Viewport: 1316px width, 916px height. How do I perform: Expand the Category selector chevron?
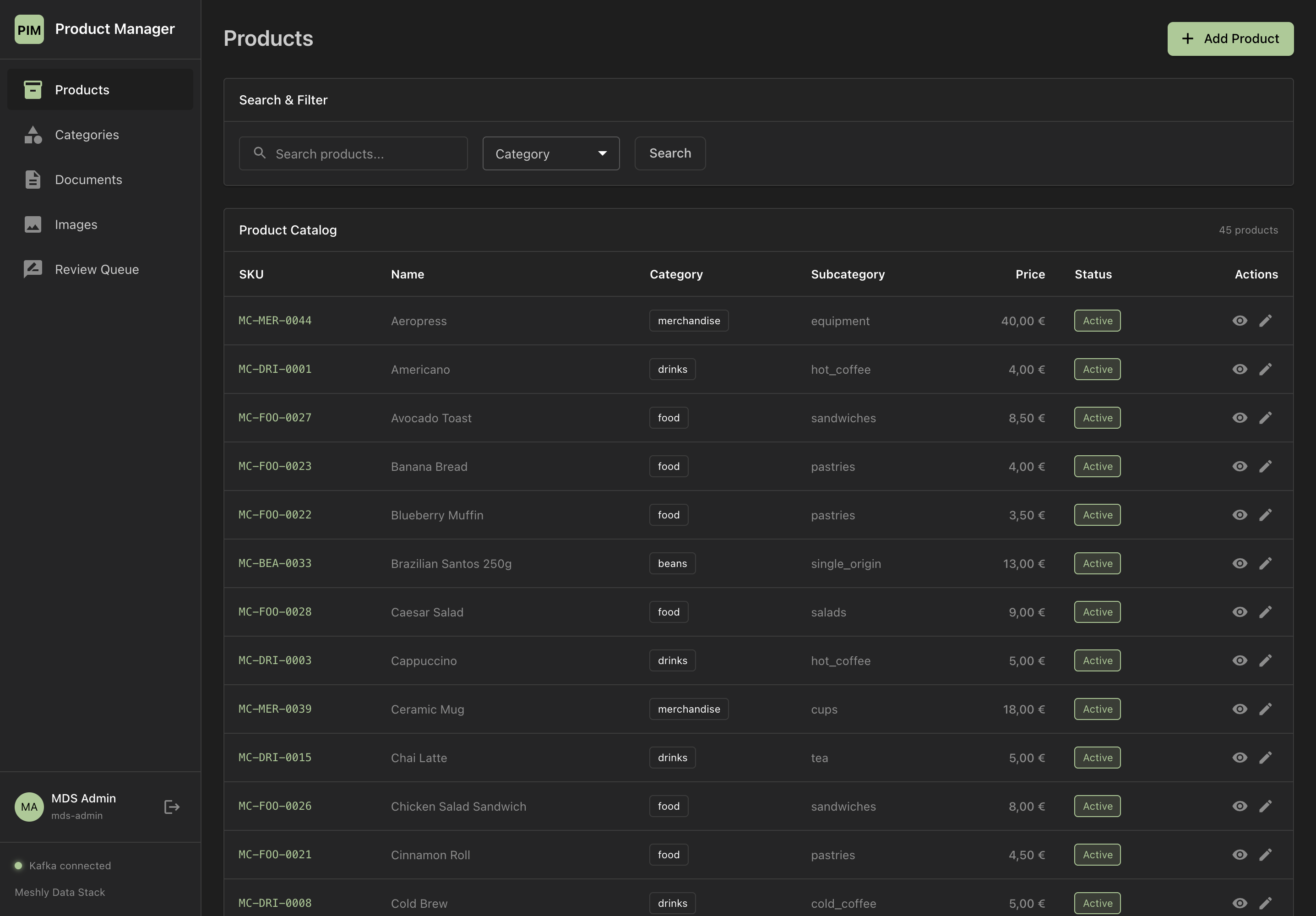[603, 153]
